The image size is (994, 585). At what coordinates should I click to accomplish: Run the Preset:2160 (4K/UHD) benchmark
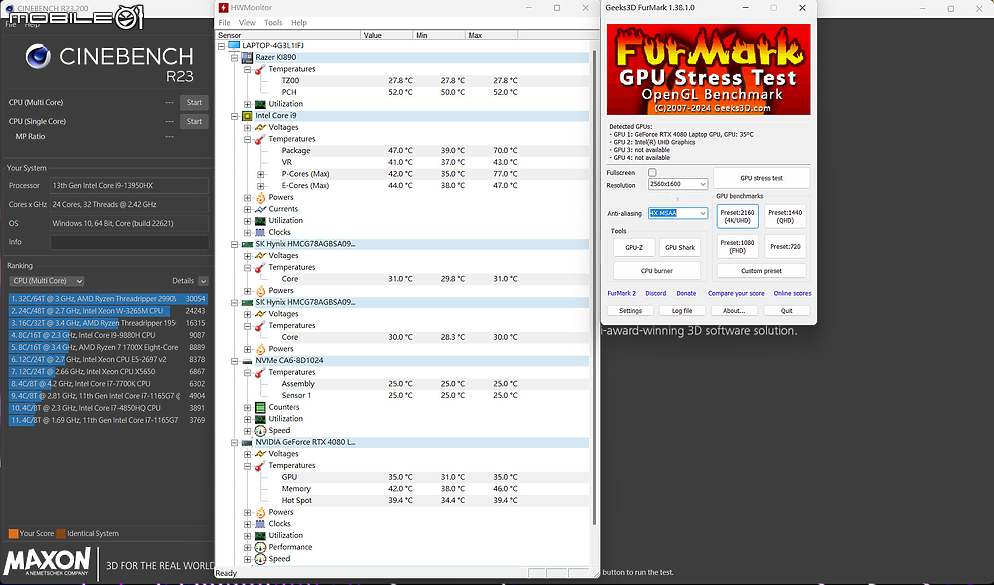click(x=737, y=217)
